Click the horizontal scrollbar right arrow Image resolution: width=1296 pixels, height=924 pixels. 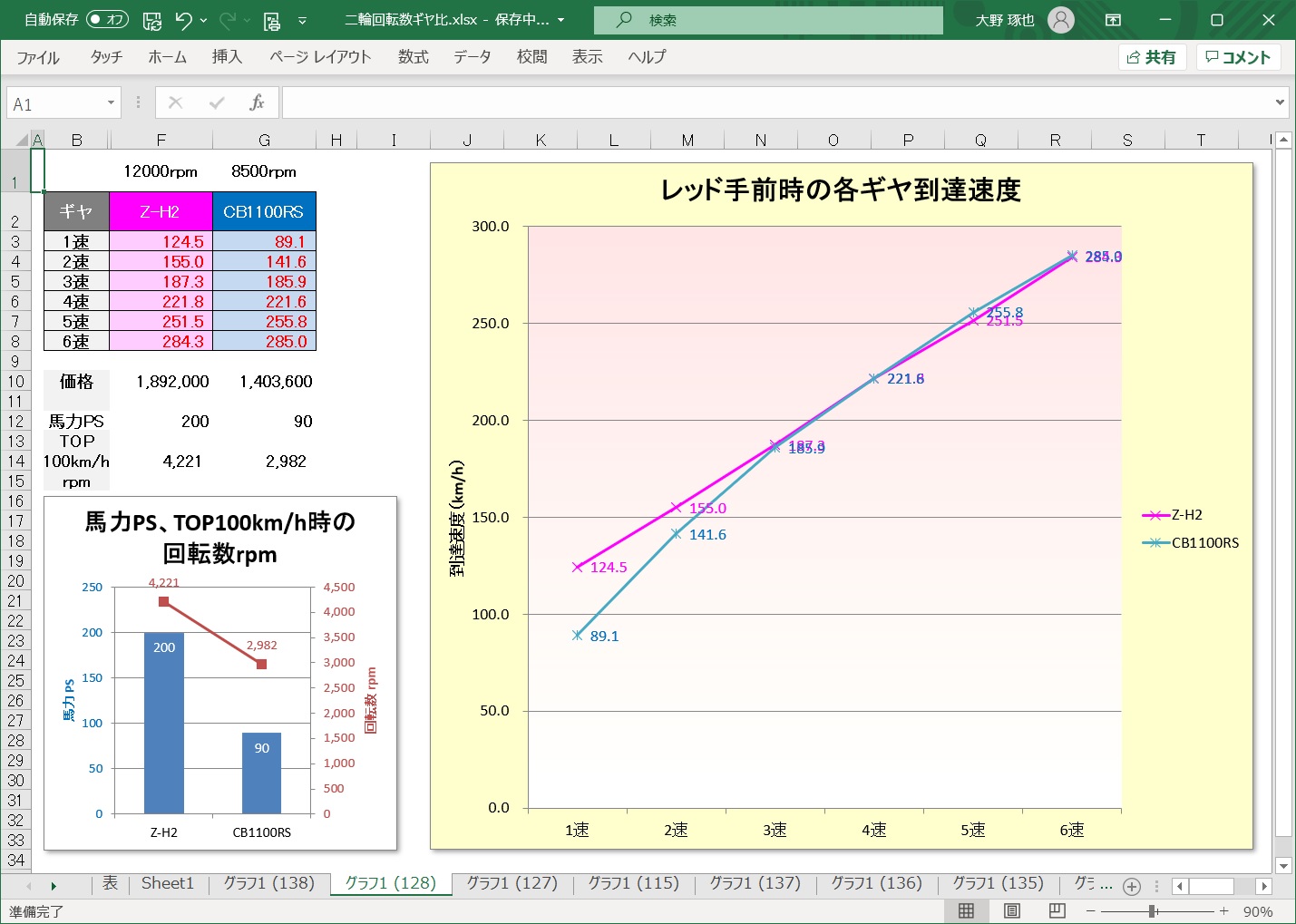1264,886
